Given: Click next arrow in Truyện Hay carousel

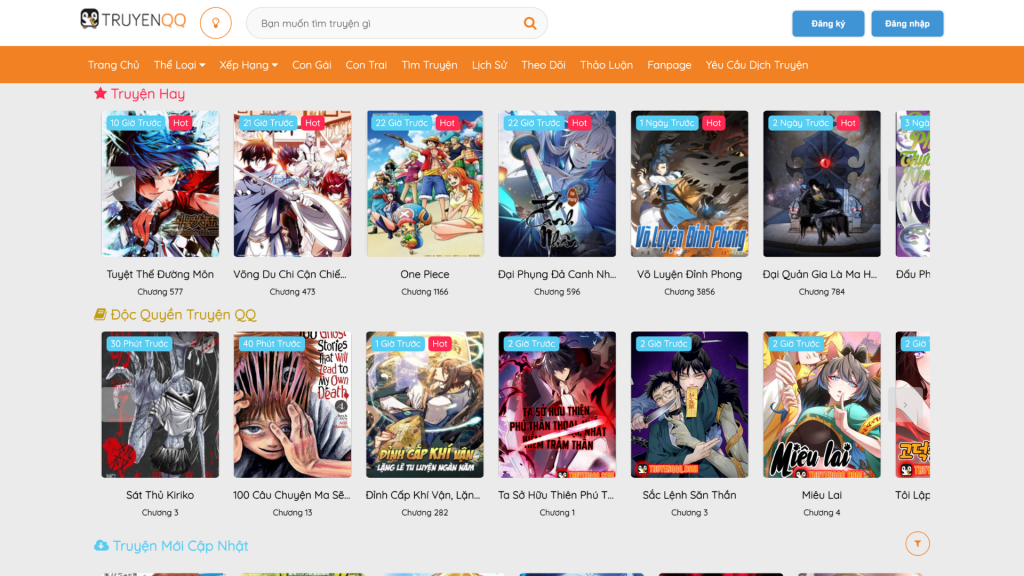Looking at the screenshot, I should (897, 184).
